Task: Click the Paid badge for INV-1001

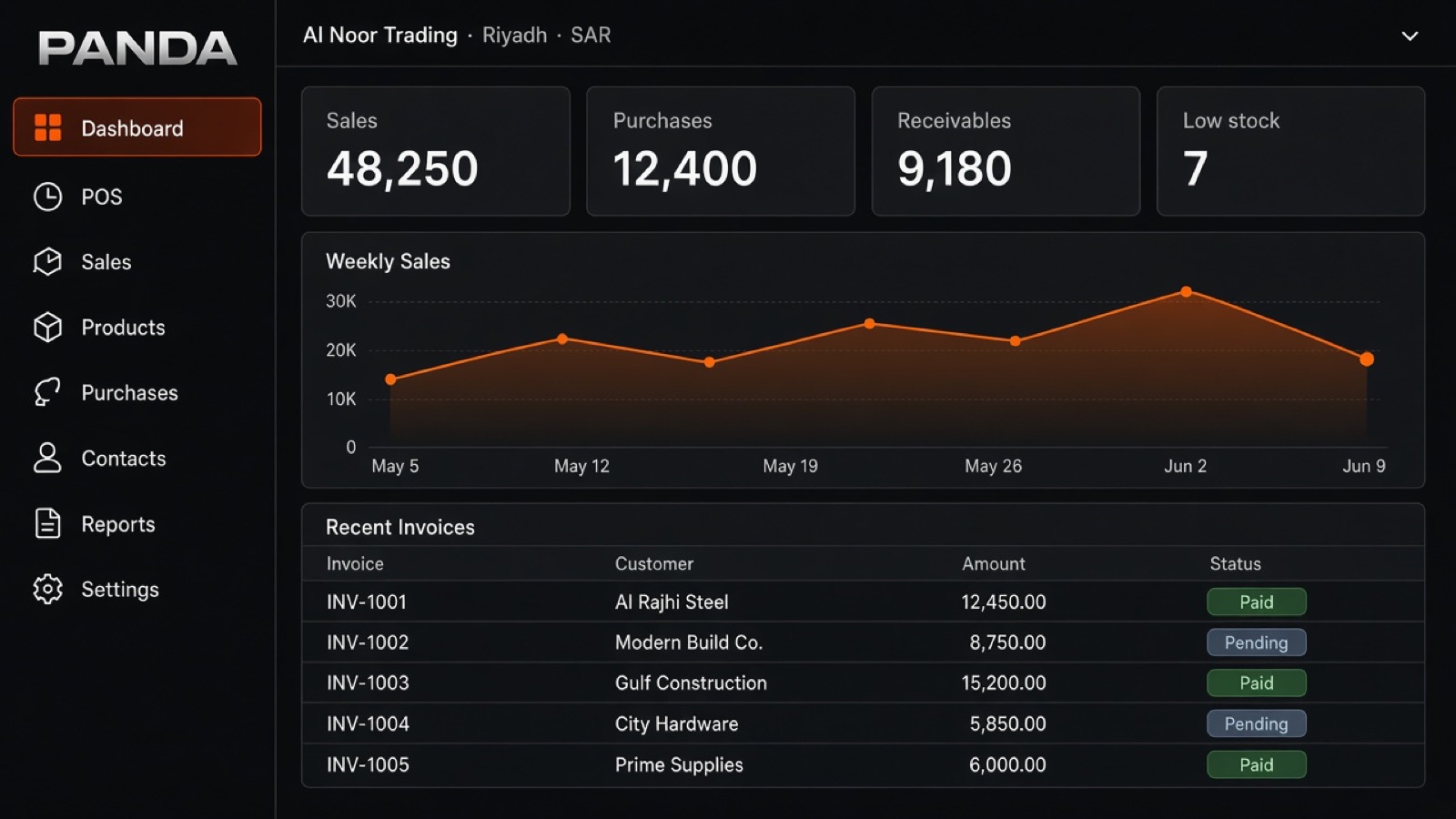Action: click(x=1257, y=602)
